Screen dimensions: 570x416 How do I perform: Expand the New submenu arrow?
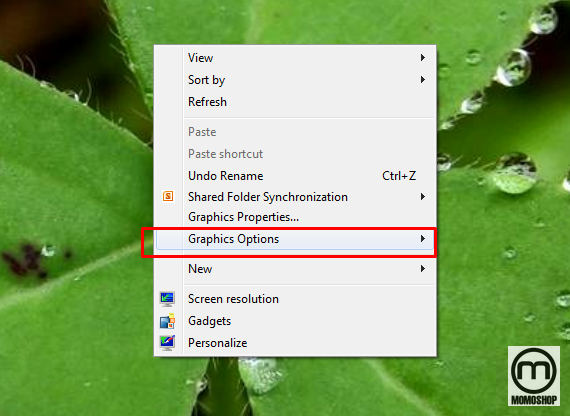point(422,268)
